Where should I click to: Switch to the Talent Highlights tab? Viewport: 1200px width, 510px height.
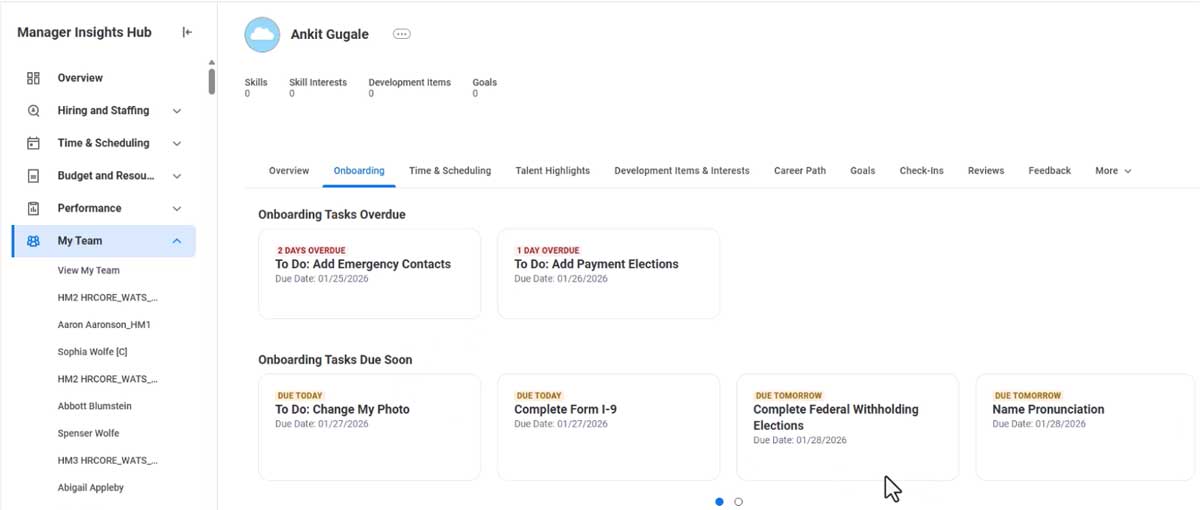click(552, 171)
